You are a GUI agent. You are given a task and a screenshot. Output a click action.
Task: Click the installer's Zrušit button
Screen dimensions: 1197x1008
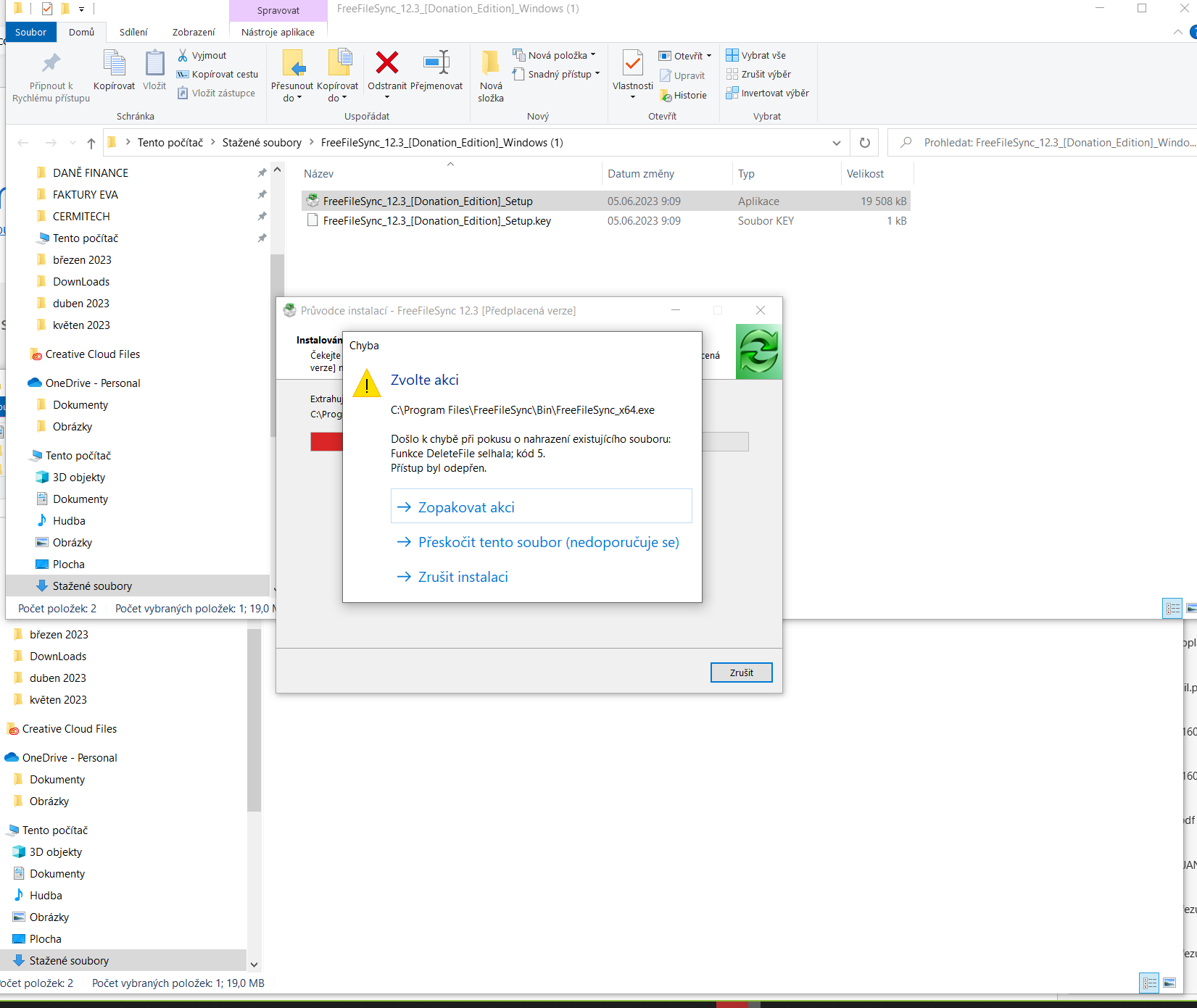point(741,672)
